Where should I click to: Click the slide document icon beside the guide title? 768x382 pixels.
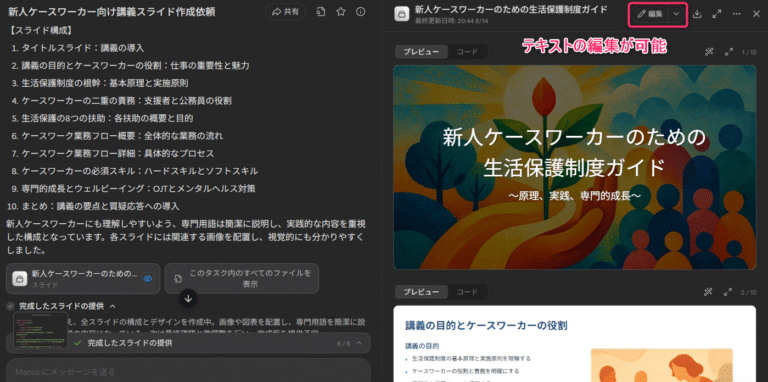(x=402, y=14)
